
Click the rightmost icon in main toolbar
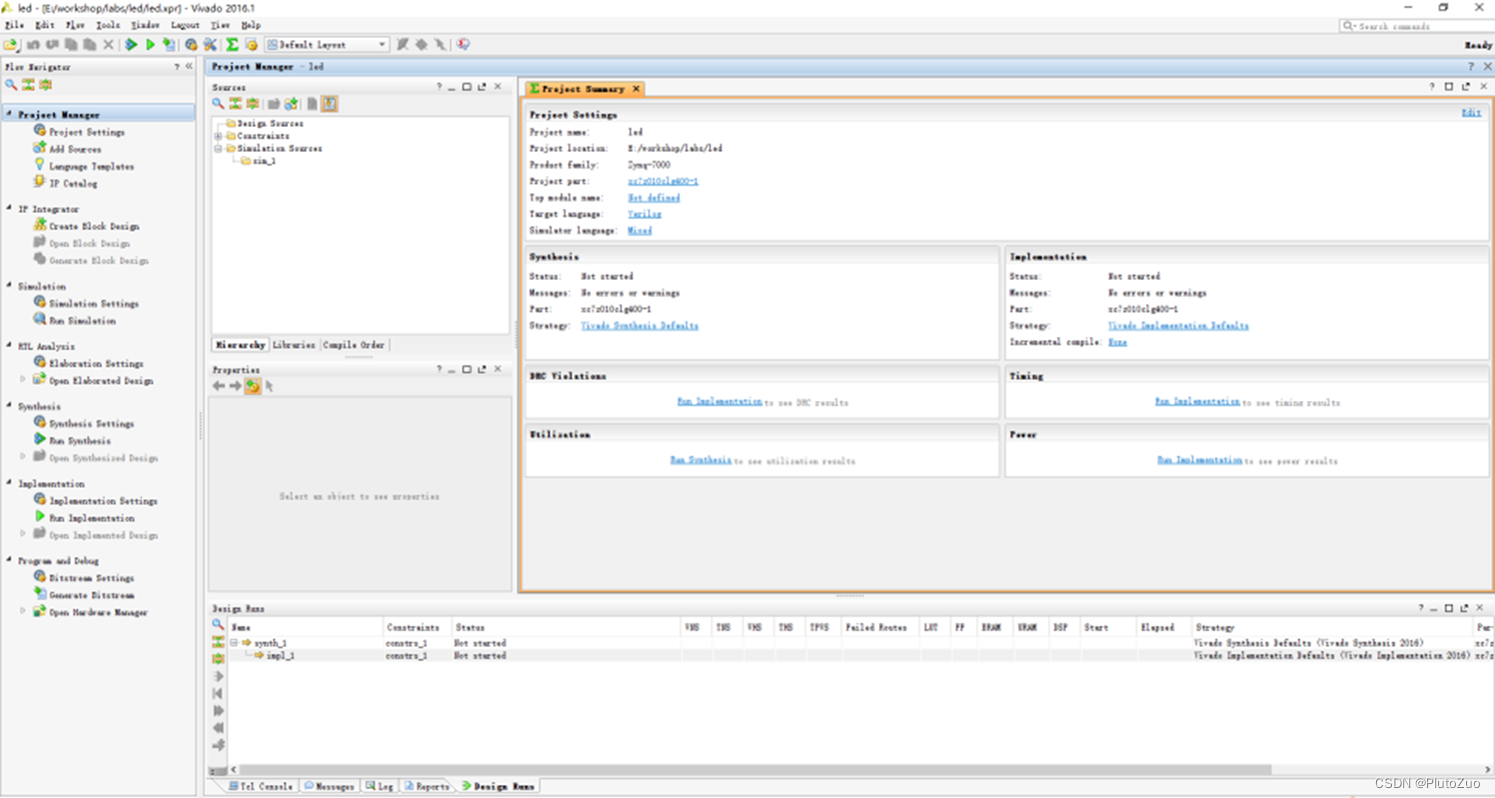pyautogui.click(x=462, y=45)
